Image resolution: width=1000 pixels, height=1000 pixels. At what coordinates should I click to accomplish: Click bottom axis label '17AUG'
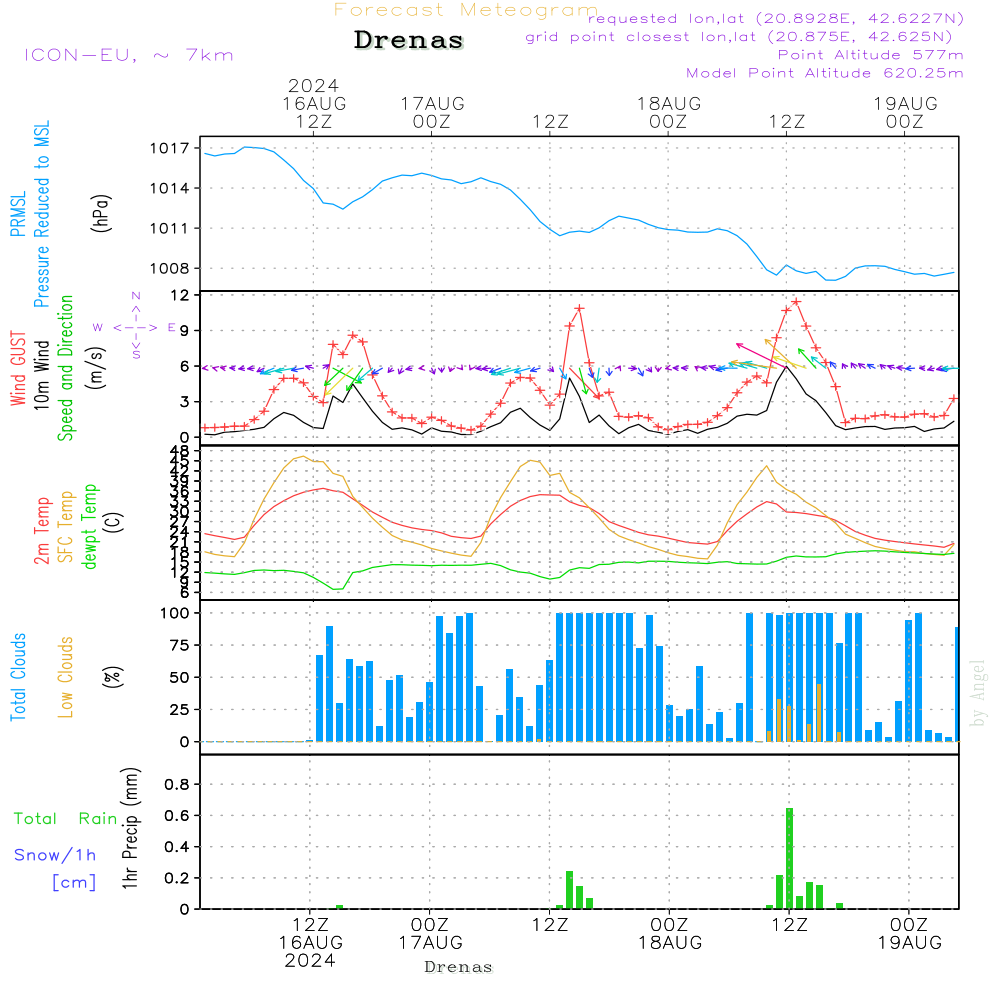[430, 943]
